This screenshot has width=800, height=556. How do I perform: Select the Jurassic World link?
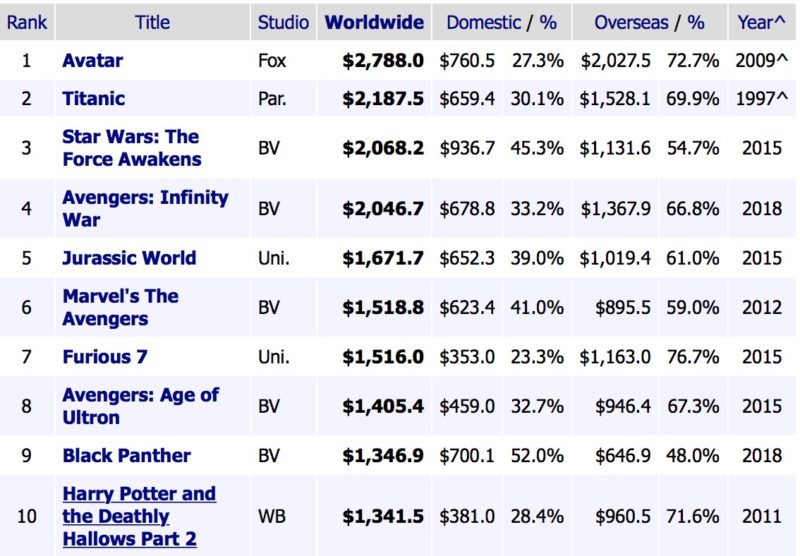[x=129, y=258]
